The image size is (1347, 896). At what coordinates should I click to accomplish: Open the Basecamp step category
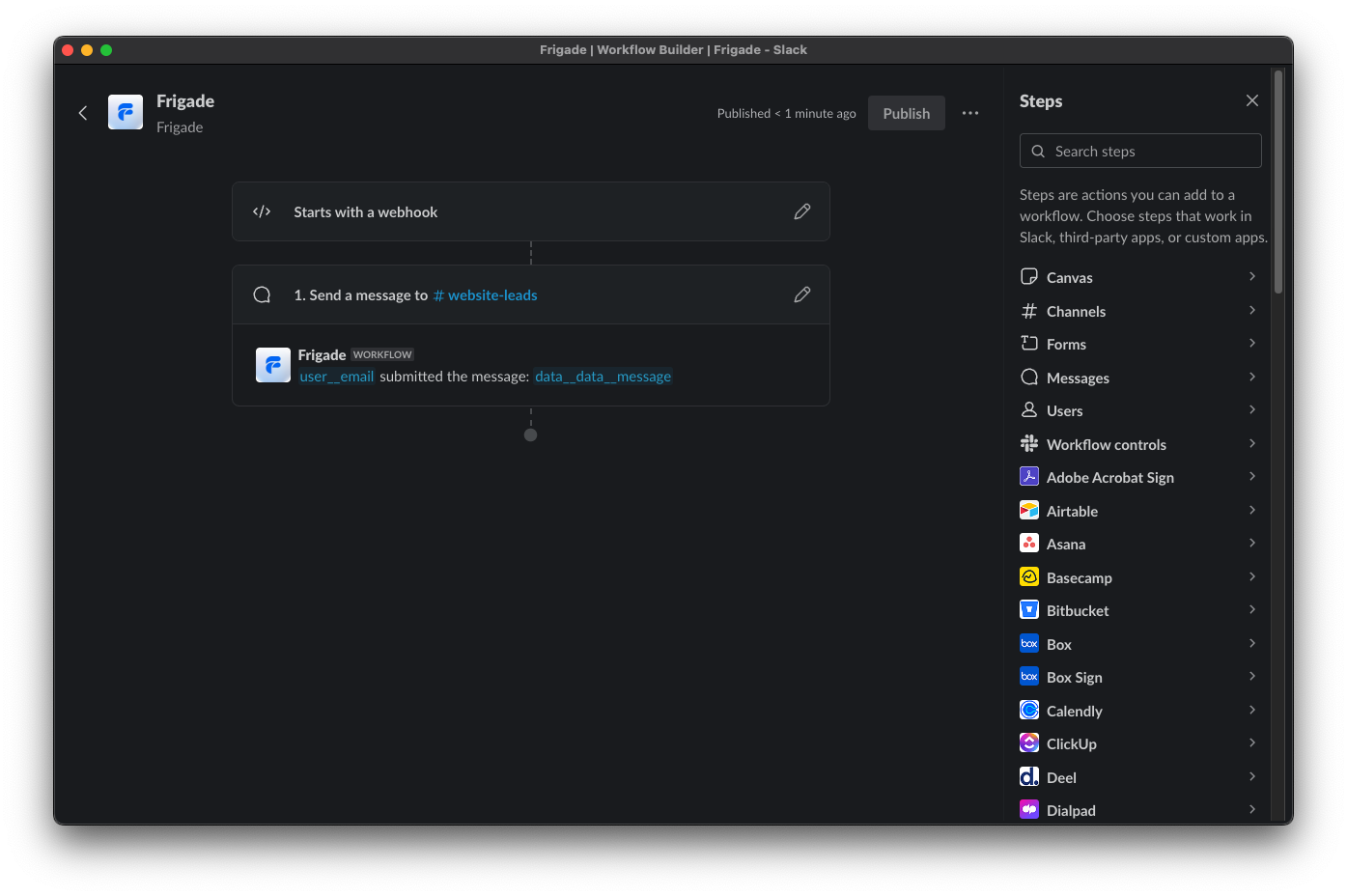1139,577
